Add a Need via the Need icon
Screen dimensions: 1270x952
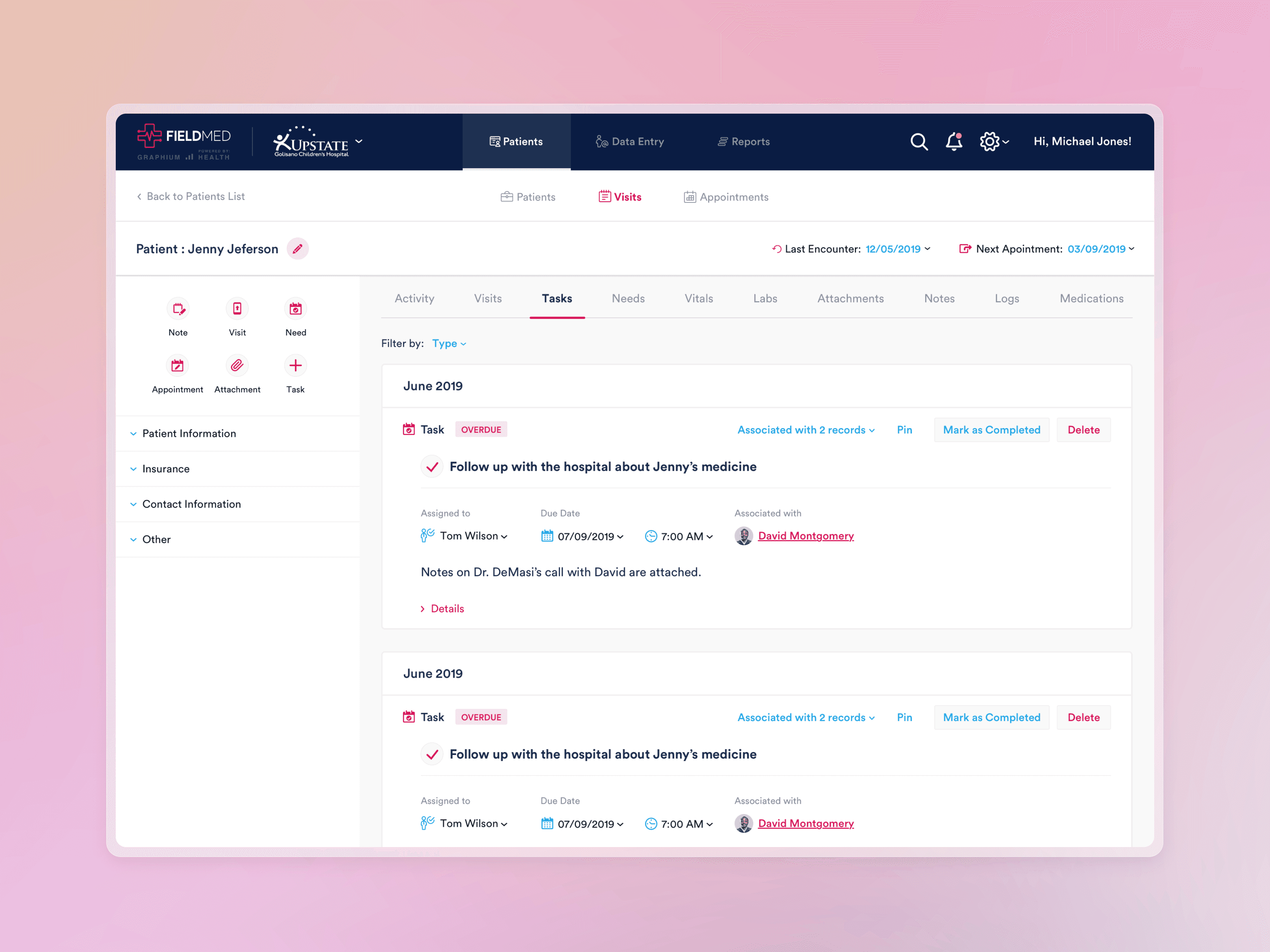pyautogui.click(x=295, y=308)
